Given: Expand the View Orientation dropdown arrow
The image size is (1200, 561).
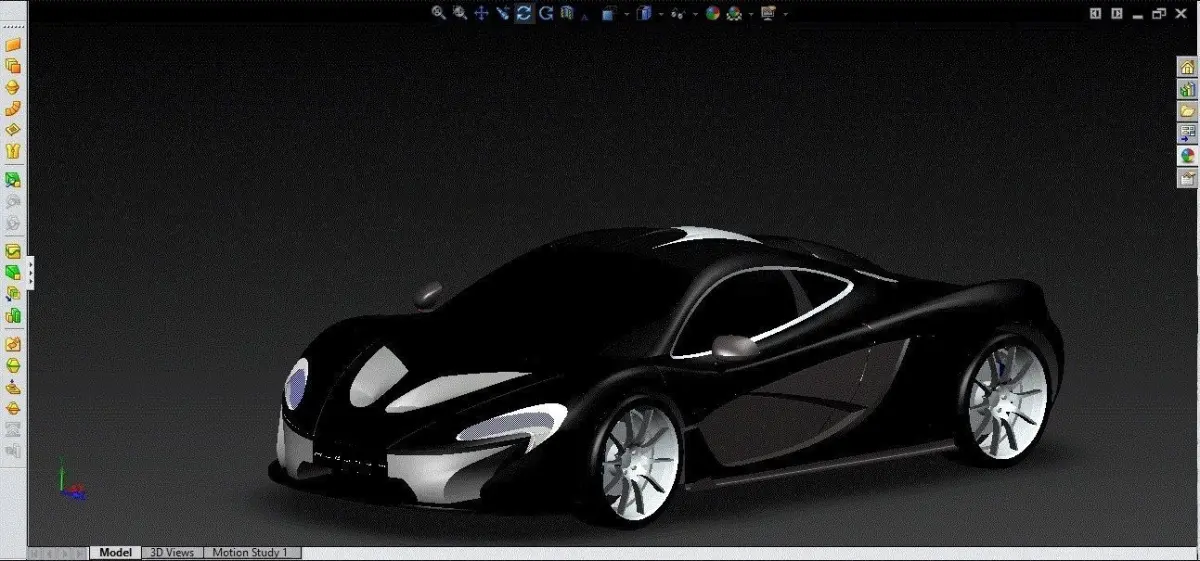Looking at the screenshot, I should point(627,14).
